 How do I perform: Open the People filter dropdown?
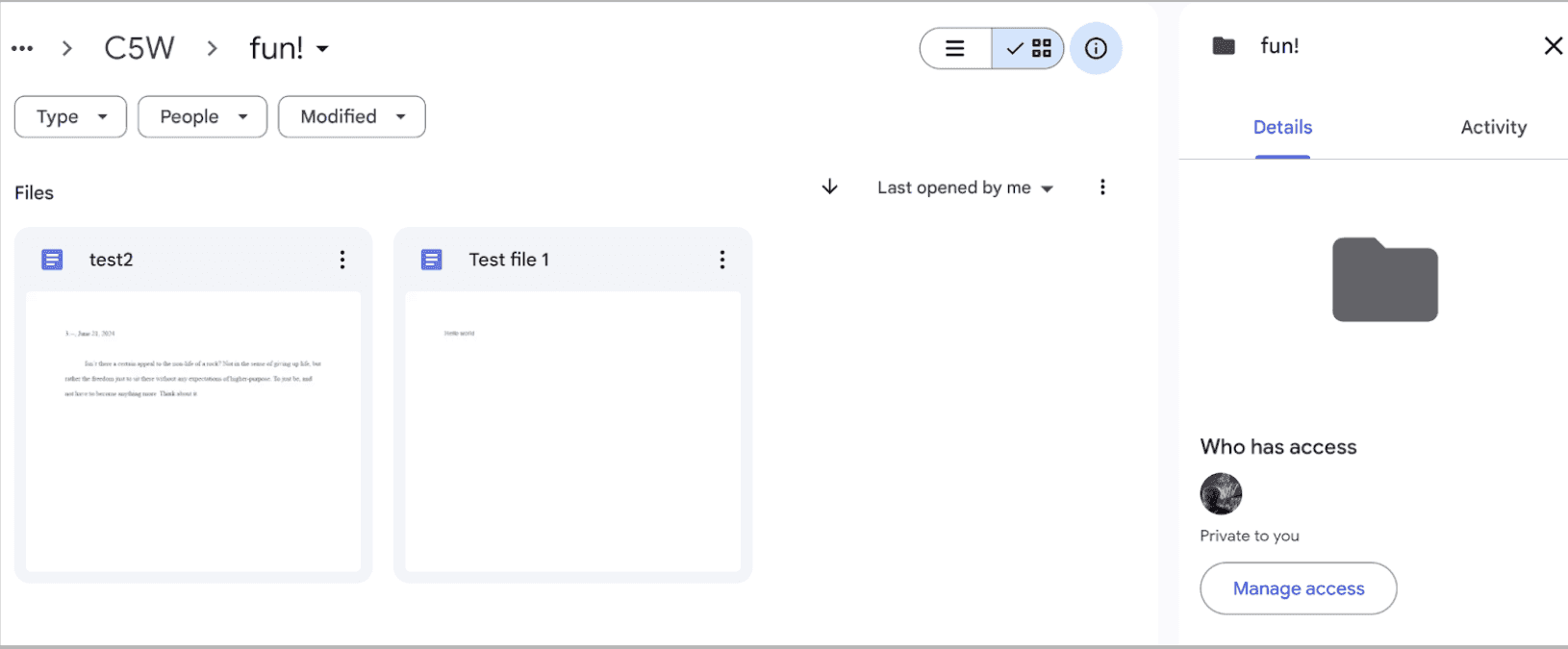[202, 116]
